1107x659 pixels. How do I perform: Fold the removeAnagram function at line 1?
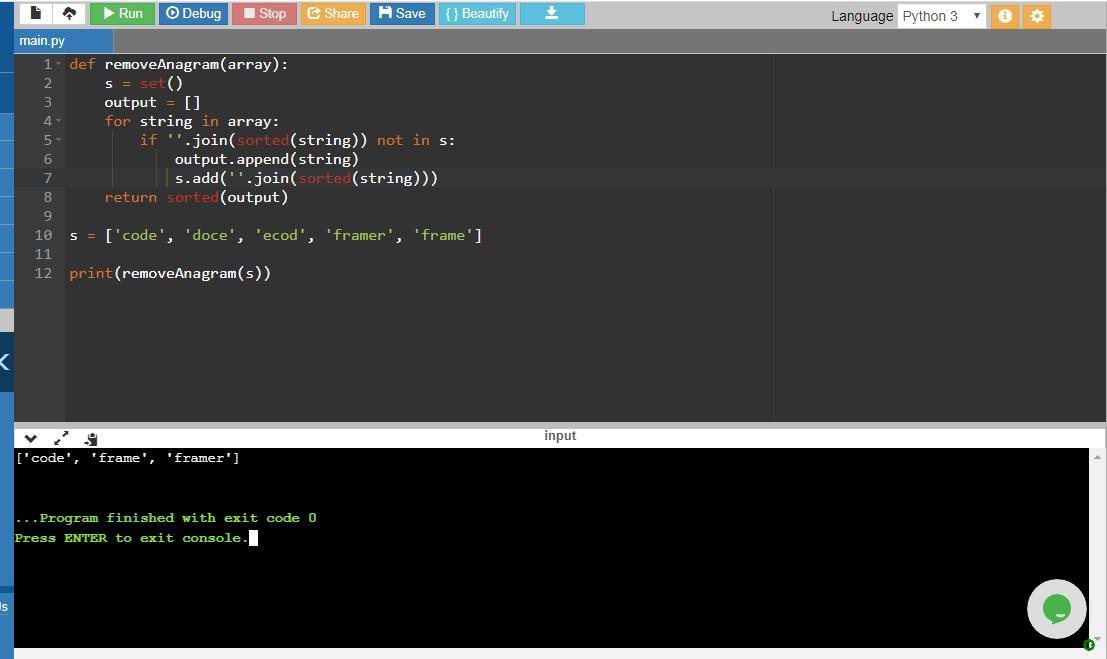[x=58, y=64]
